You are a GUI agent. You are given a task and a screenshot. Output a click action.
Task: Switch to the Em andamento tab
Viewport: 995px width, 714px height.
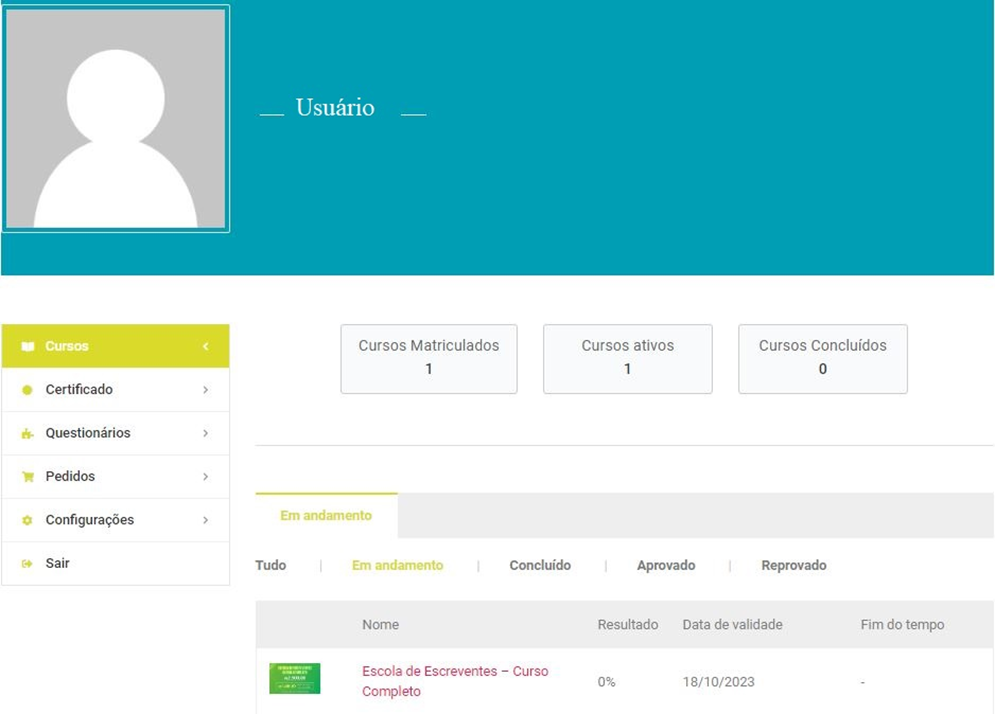click(x=326, y=516)
